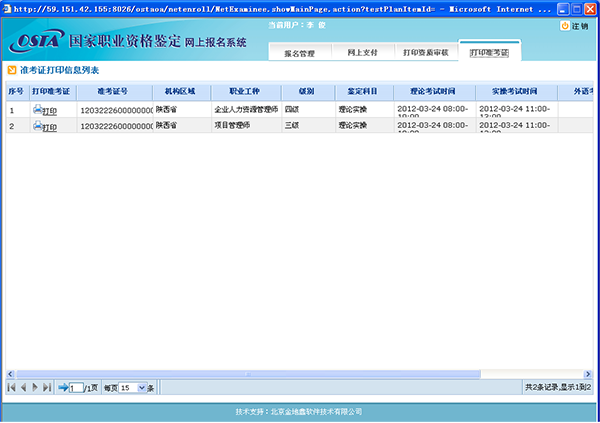Viewport: 600px width, 423px height.
Task: Click the 打印 link for 项目管理师
Action: click(x=50, y=127)
